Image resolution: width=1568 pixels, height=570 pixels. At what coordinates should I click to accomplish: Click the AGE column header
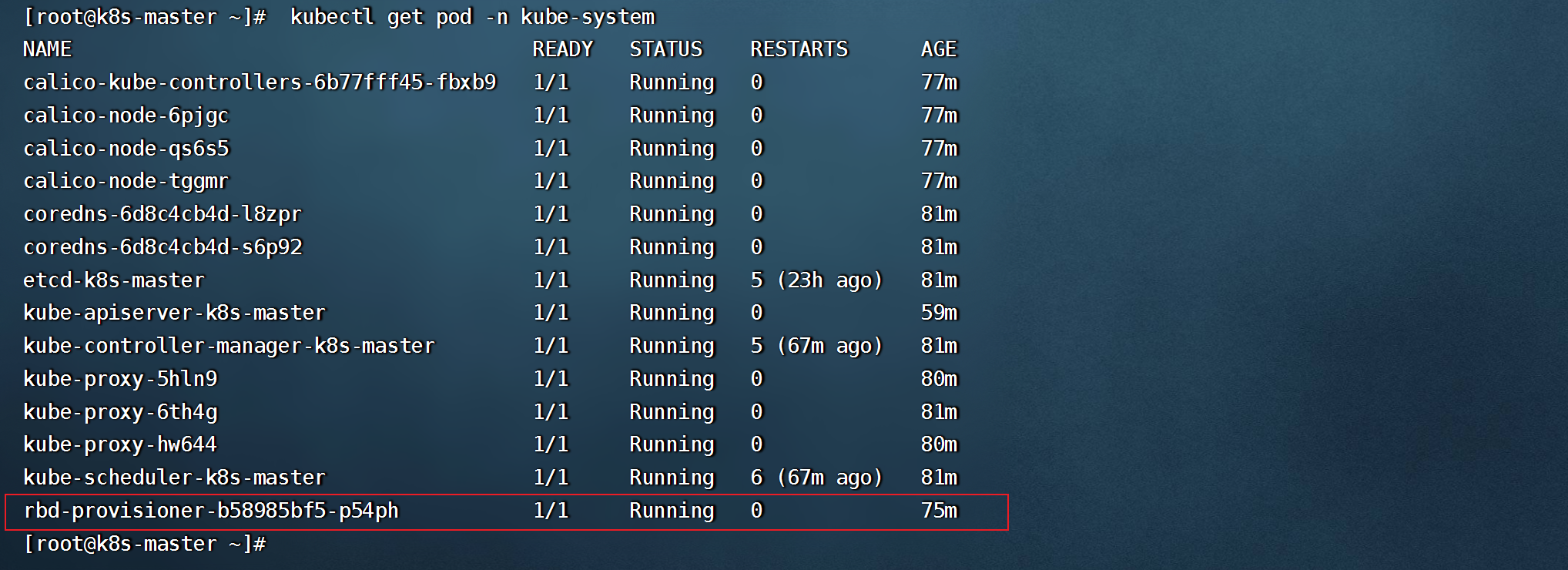coord(938,49)
